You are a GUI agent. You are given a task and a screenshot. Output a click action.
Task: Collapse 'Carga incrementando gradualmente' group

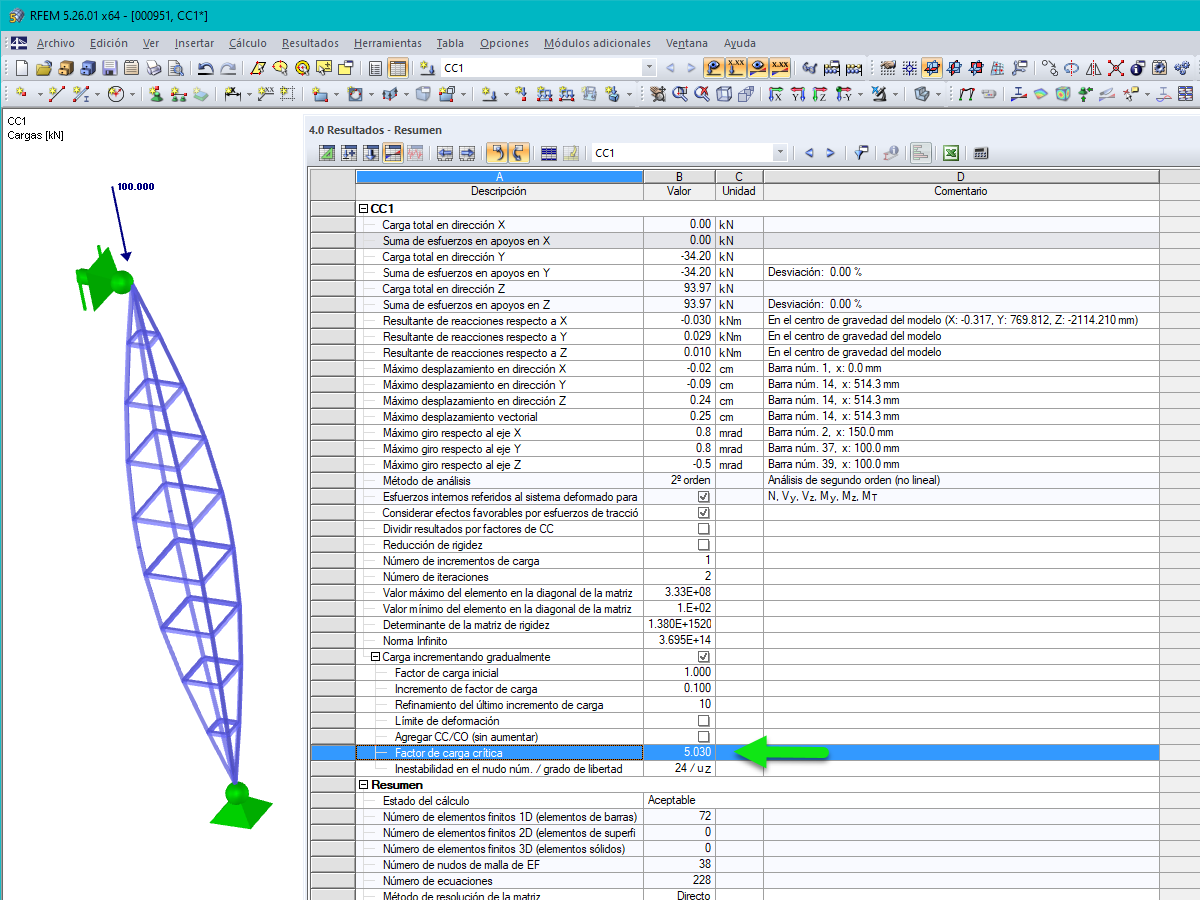tap(375, 657)
